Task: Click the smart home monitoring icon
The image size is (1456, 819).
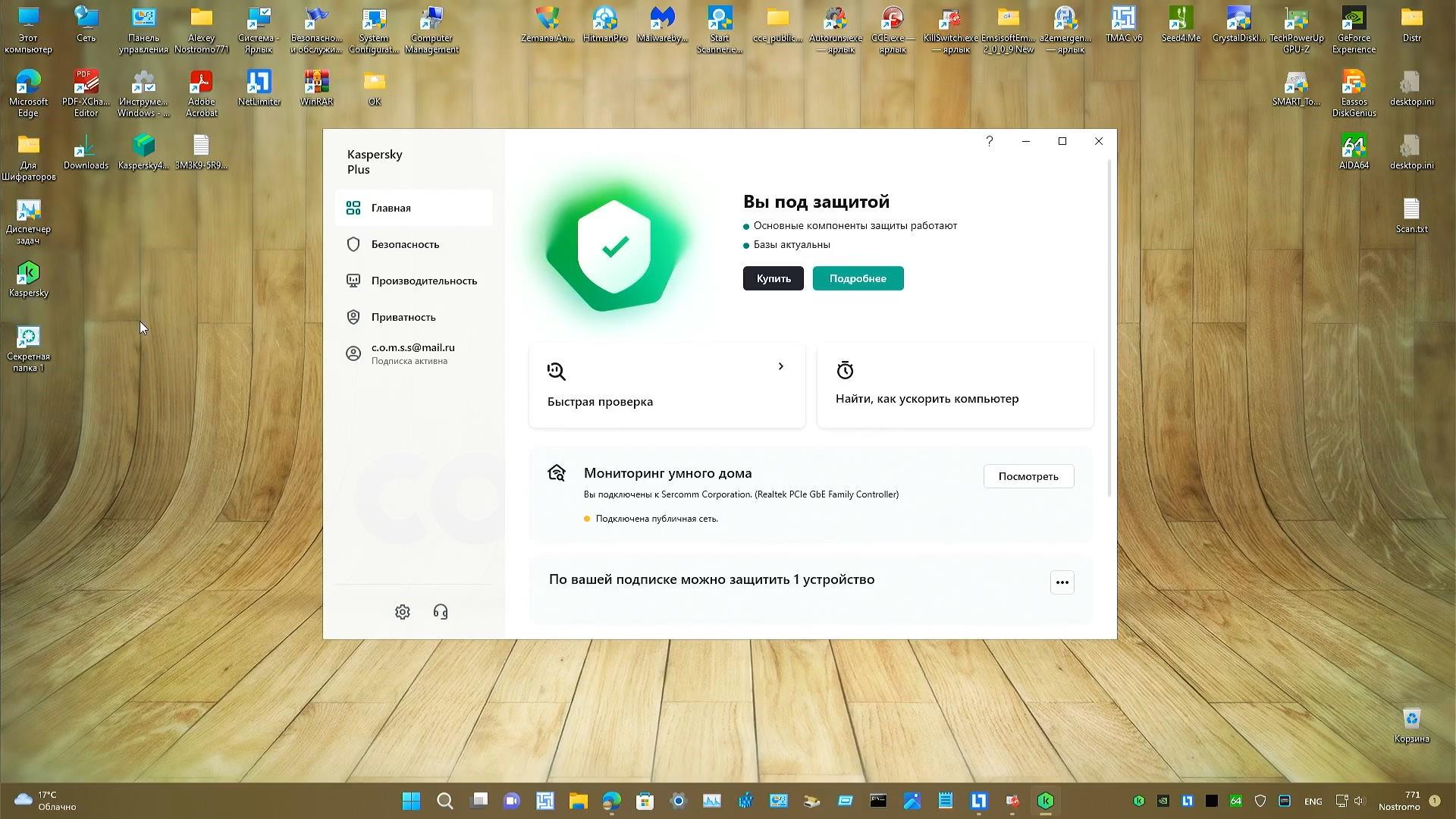Action: (557, 473)
